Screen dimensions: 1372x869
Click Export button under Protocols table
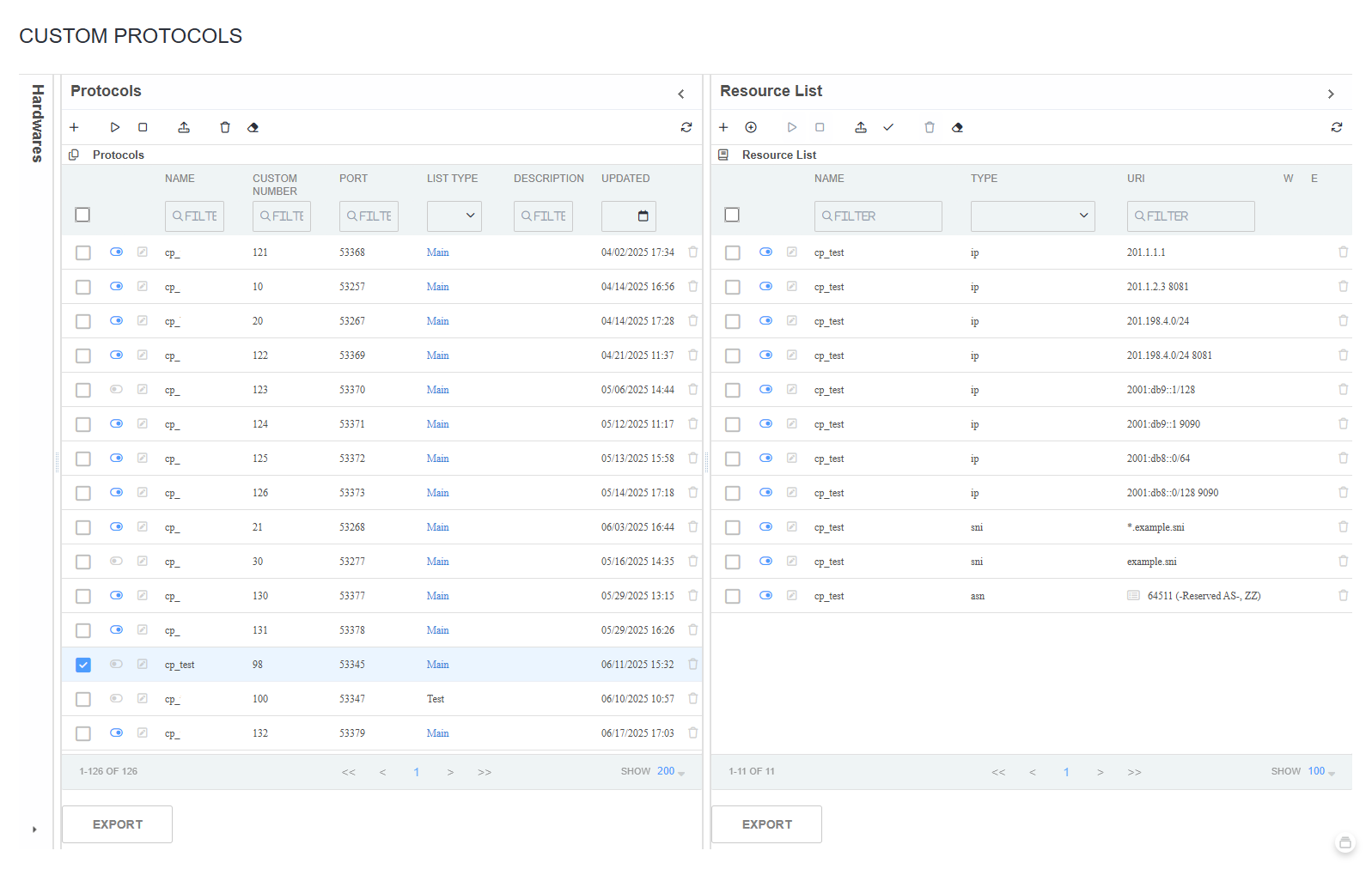coord(118,824)
